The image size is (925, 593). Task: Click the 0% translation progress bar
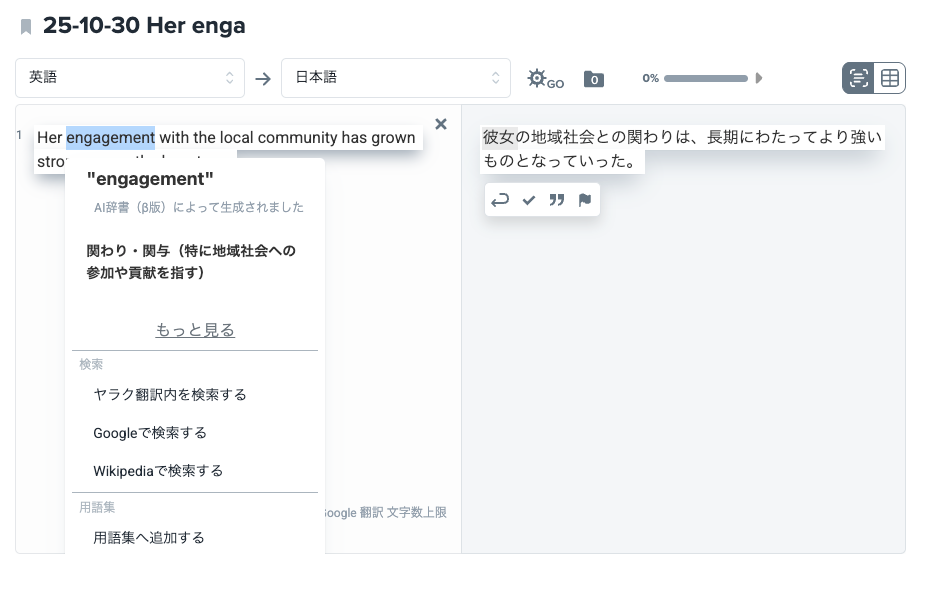705,78
